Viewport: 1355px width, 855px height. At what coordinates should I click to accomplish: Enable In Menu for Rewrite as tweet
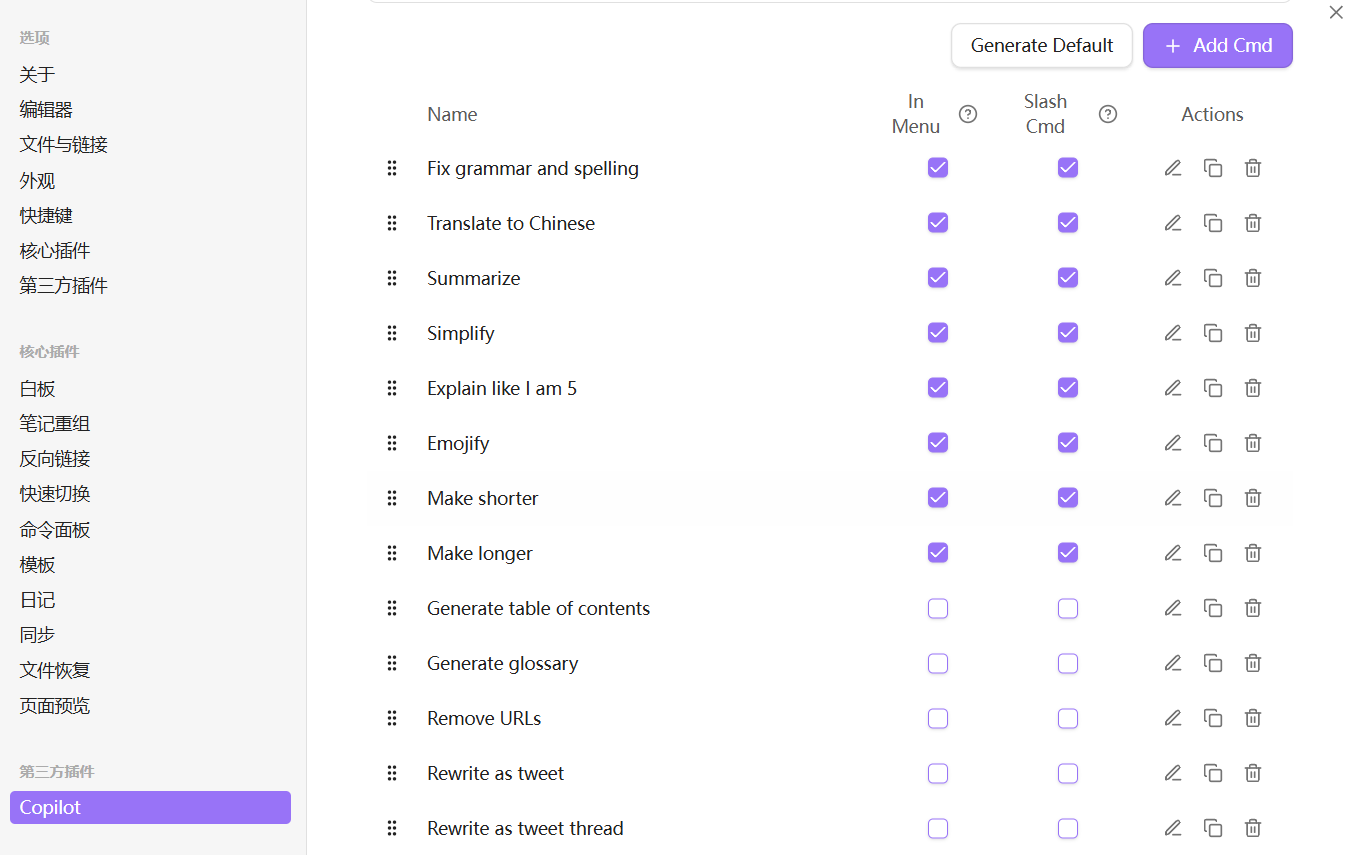click(x=938, y=773)
